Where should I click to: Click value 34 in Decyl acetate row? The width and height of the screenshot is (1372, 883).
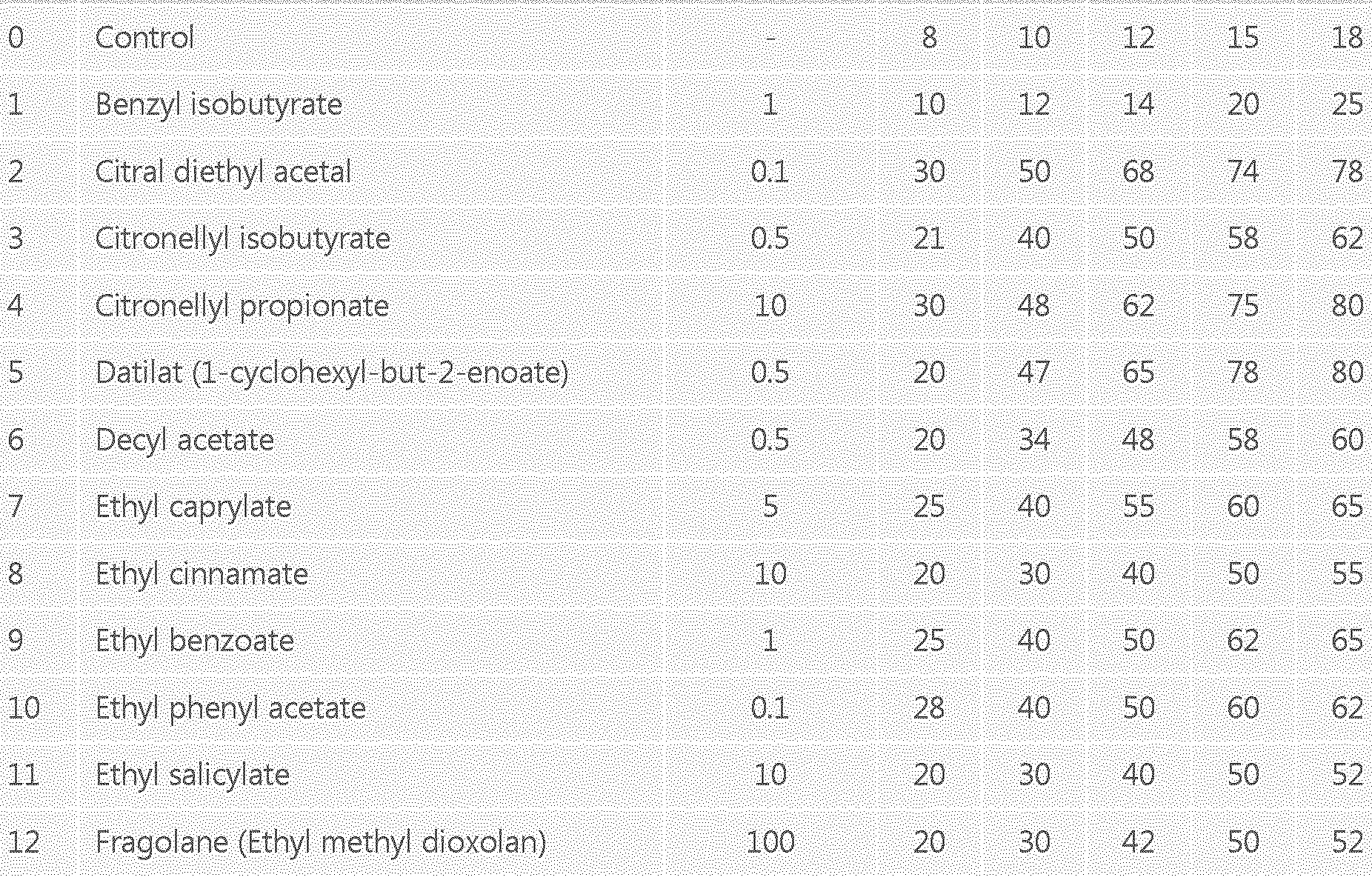coord(1033,440)
